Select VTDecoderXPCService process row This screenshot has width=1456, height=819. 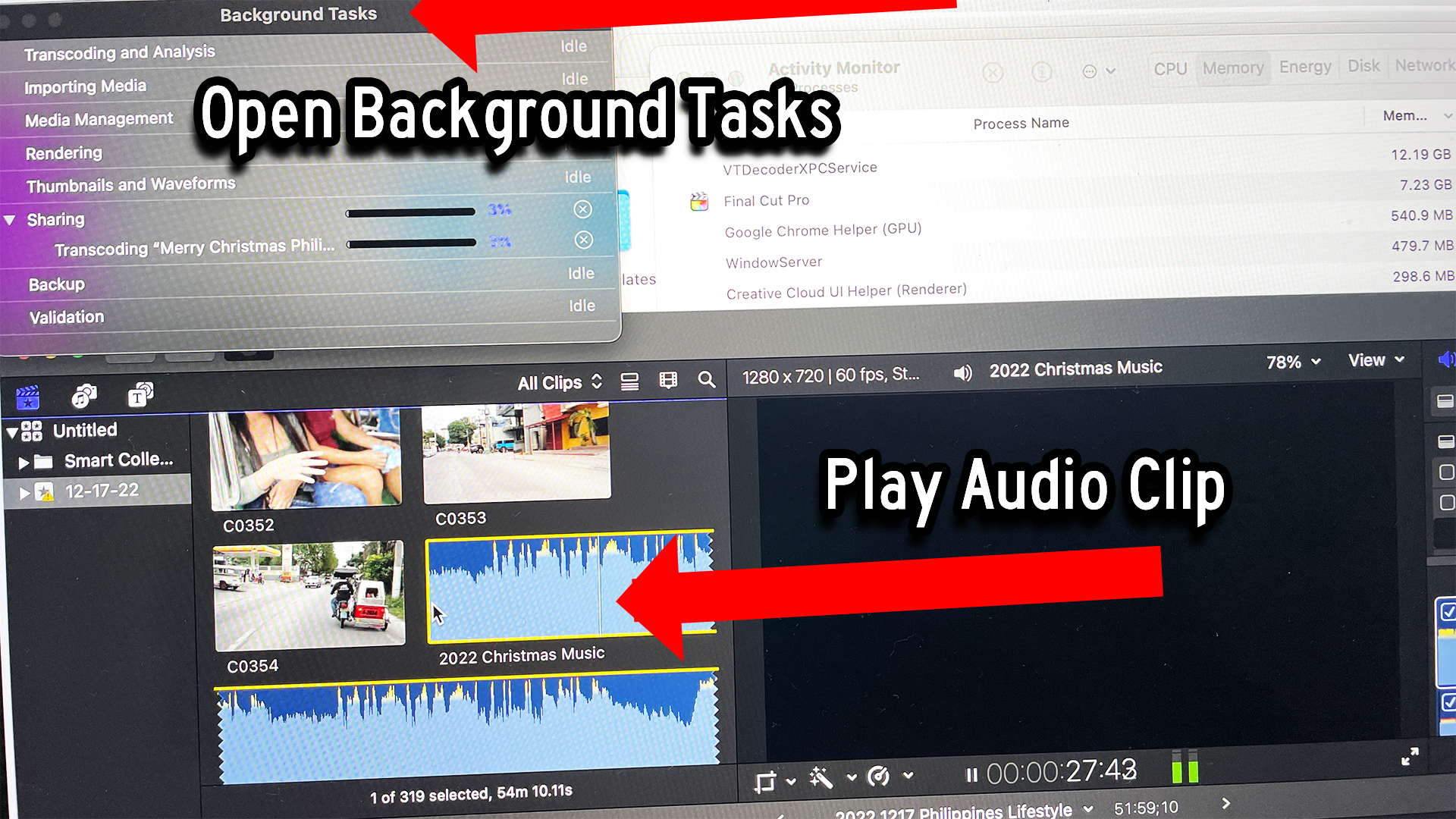(799, 168)
